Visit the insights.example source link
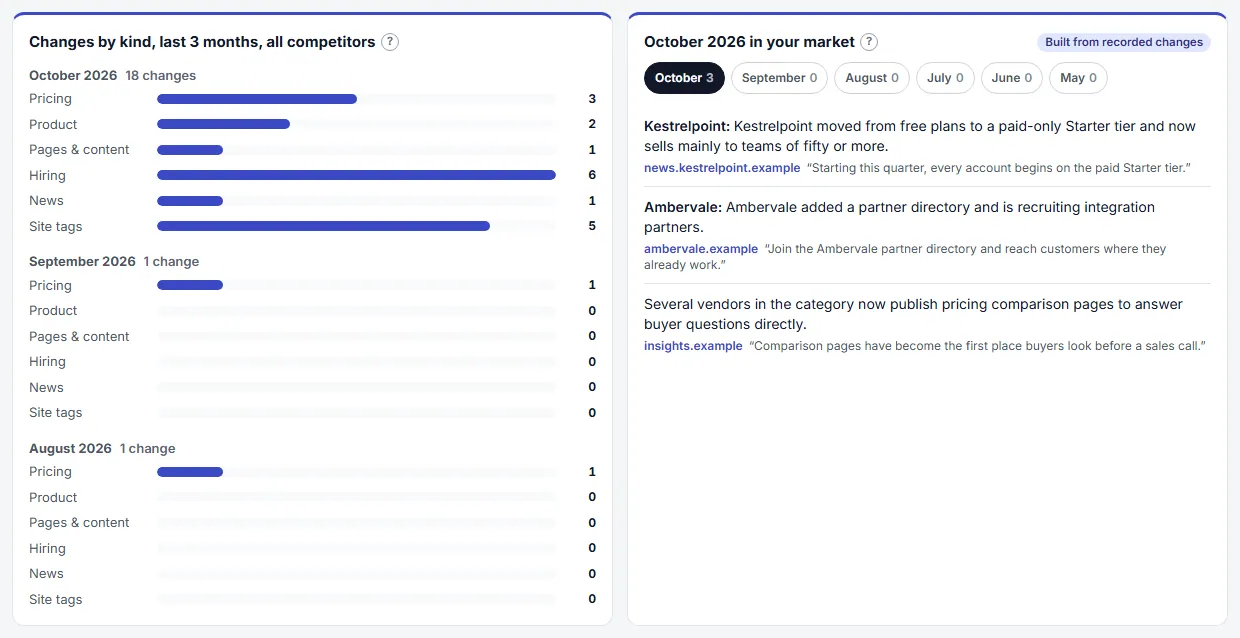The height and width of the screenshot is (638, 1240). click(693, 346)
